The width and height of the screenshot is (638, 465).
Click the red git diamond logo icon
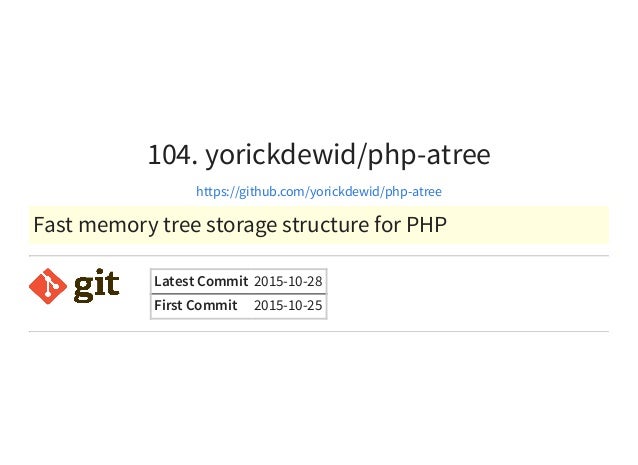pos(48,286)
